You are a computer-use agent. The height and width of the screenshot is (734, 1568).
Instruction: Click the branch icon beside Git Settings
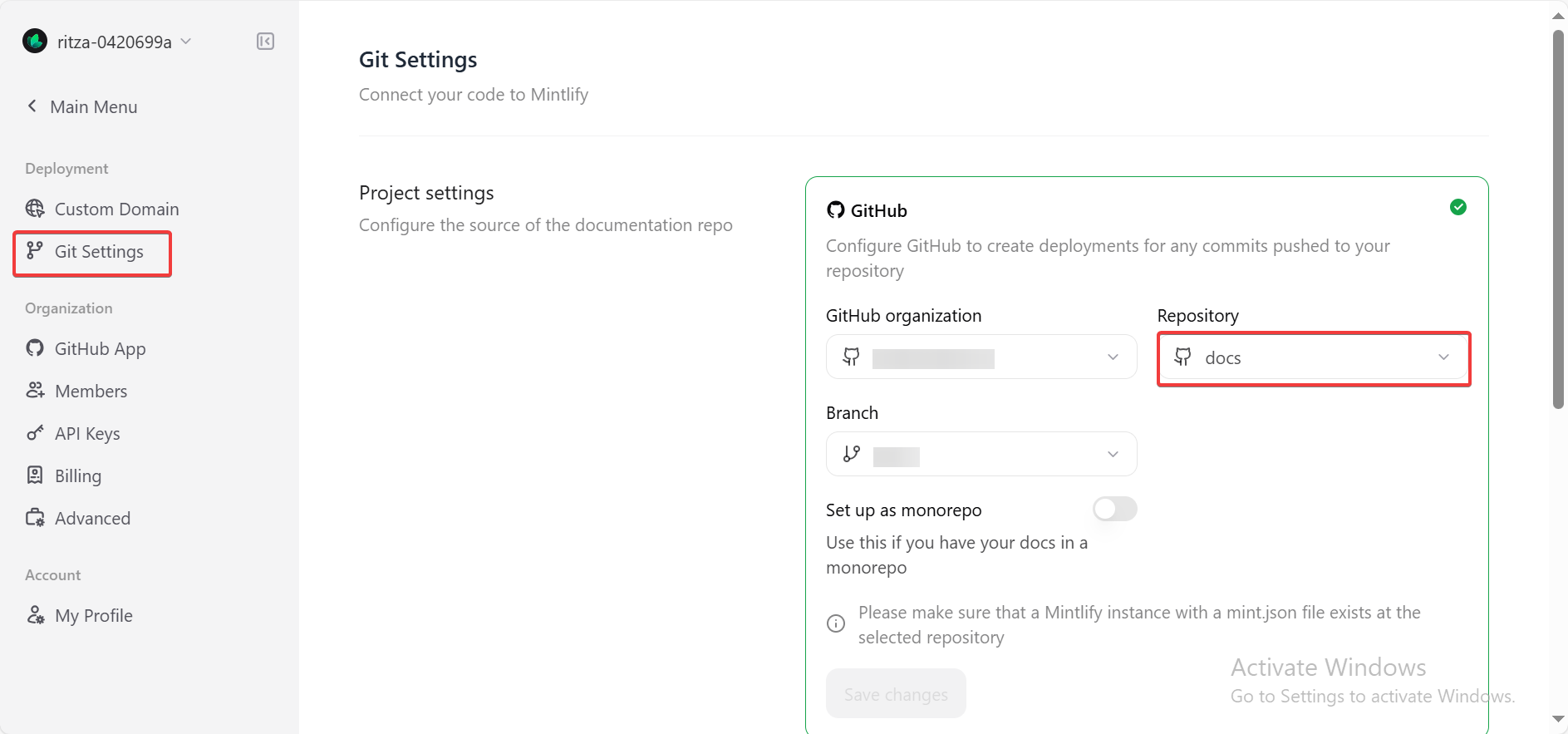click(x=35, y=250)
